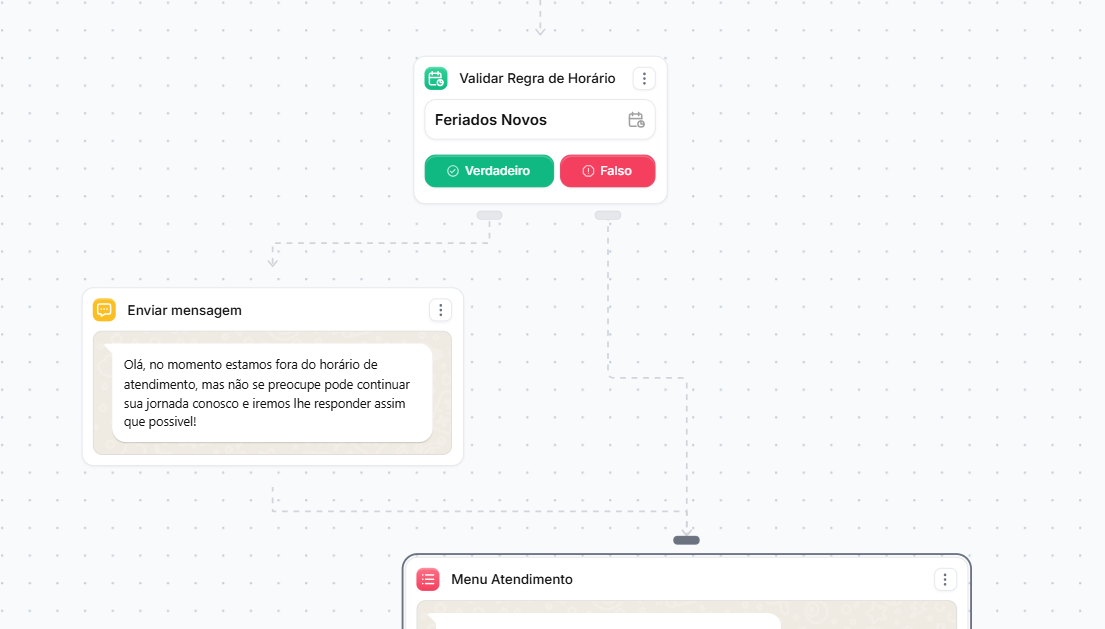Viewport: 1105px width, 629px height.
Task: Click the green calendar icon on Validar Regra node
Action: (436, 78)
